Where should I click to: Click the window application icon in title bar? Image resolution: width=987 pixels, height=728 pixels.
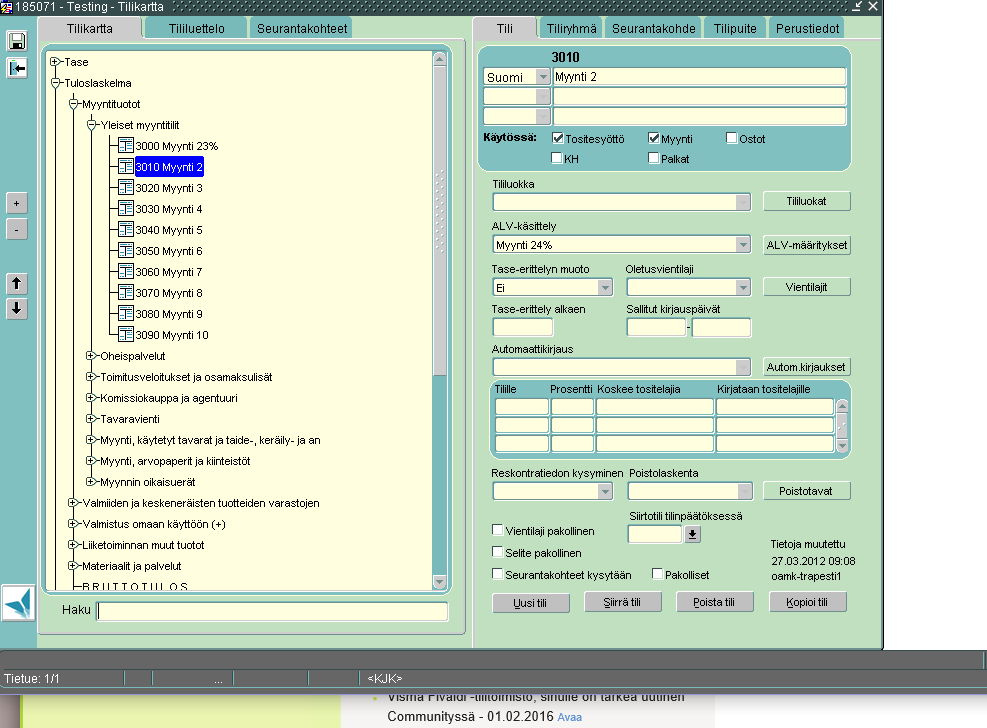click(6, 7)
